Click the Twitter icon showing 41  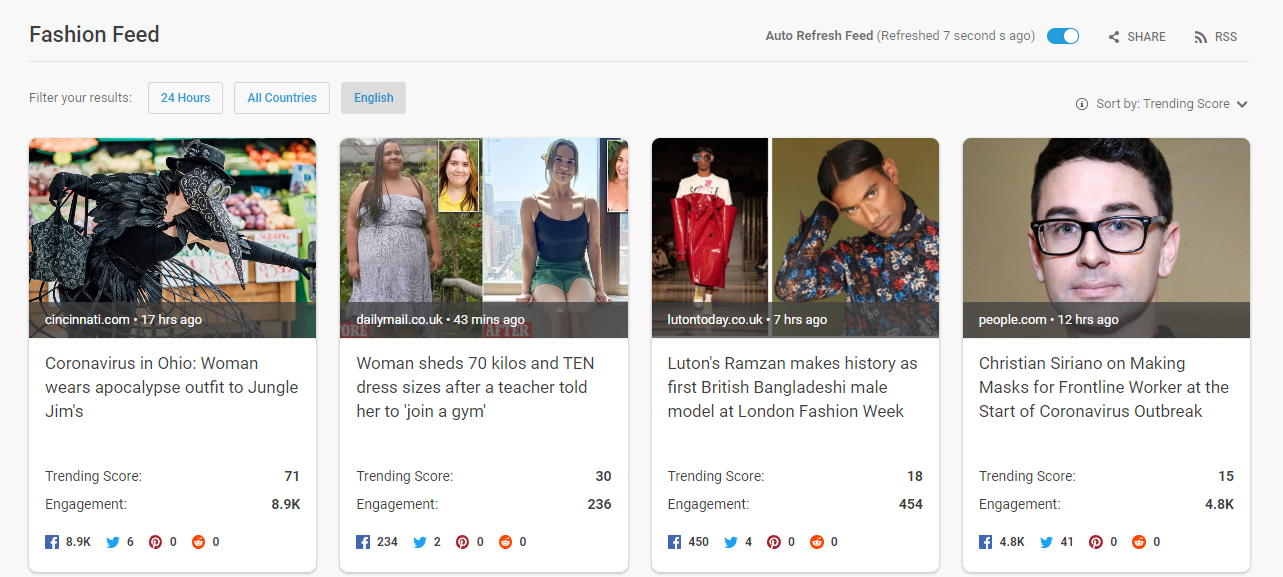point(1047,542)
